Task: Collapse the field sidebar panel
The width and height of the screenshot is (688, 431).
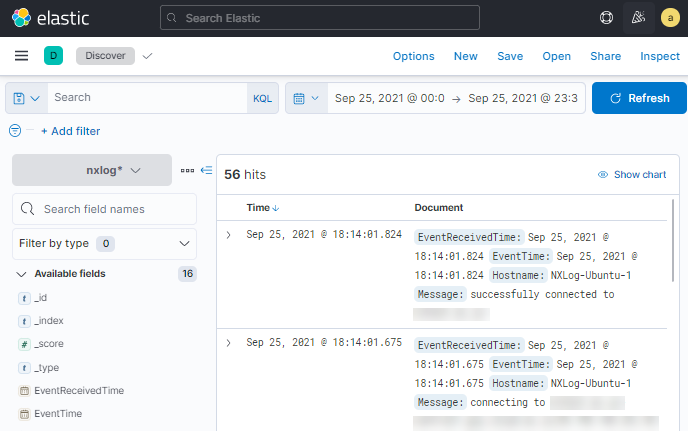Action: 207,170
